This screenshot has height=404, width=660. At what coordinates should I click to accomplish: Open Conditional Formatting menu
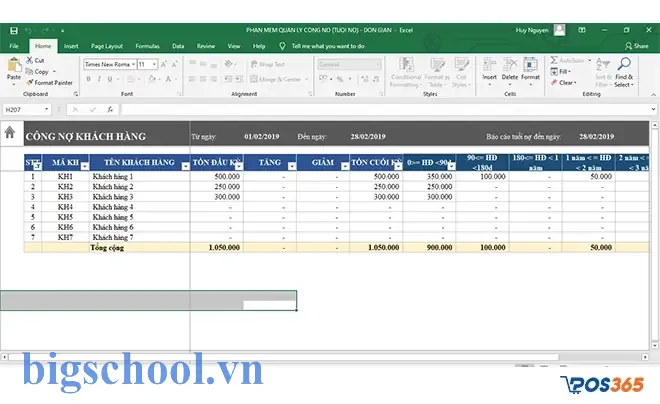tap(406, 72)
